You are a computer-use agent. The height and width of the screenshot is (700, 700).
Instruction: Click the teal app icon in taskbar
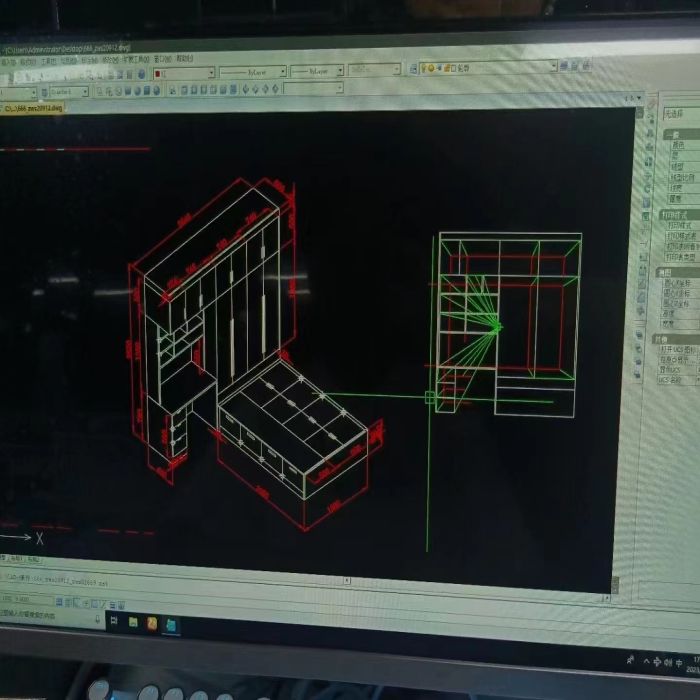(171, 625)
